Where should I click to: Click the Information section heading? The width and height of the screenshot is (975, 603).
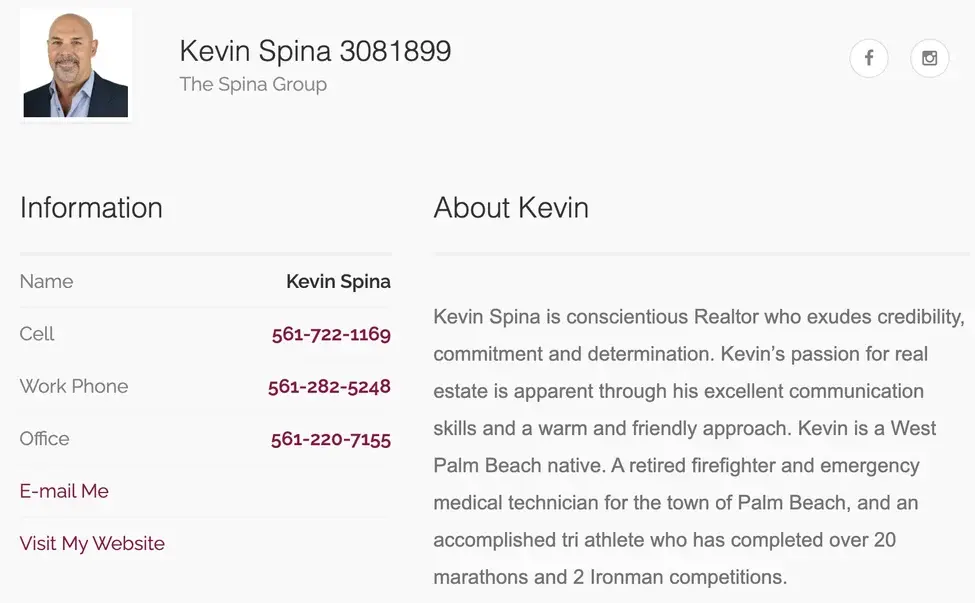(91, 207)
